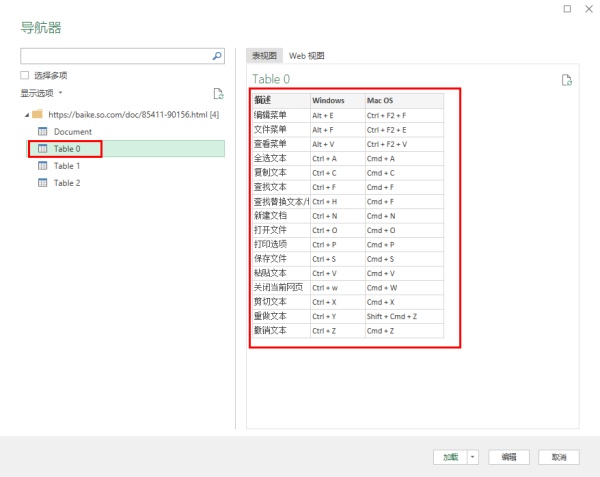Click the Cmd + A cell
Viewport: 600px width, 477px height.
click(404, 158)
